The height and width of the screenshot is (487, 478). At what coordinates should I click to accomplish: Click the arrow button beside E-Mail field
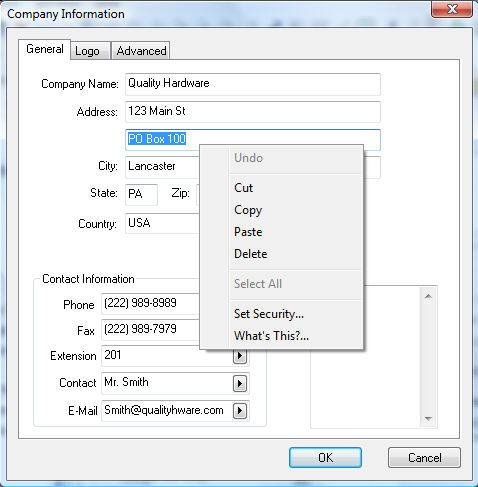click(x=240, y=411)
